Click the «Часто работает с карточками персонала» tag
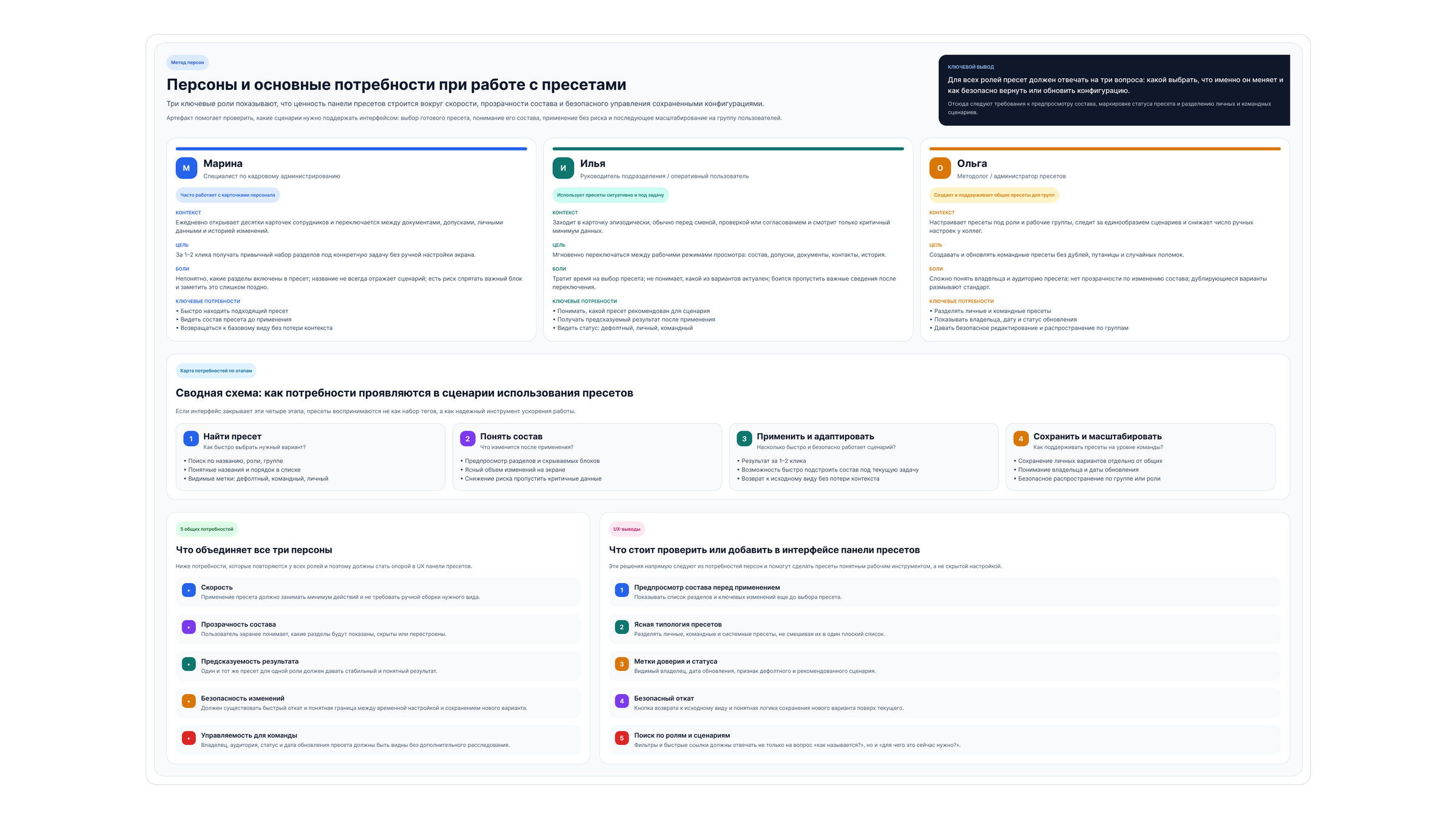The image size is (1456, 819). (x=227, y=195)
